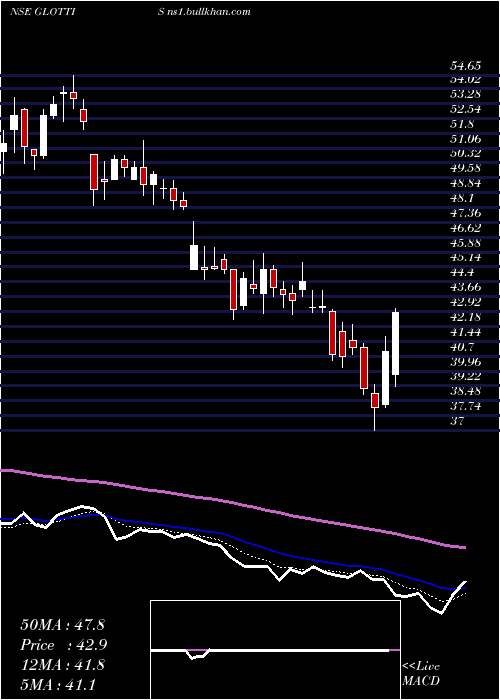Click the 46.62 price axis label
Image resolution: width=500 pixels, height=700 pixels.
point(465,228)
